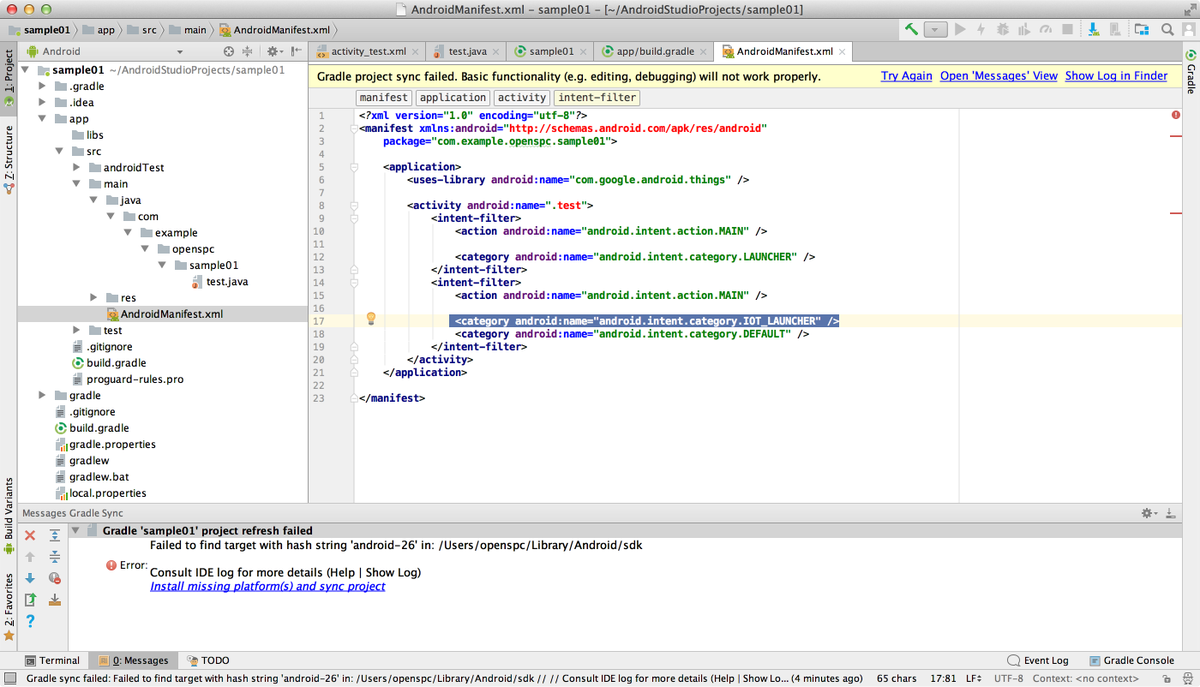Expand the res folder
1200x687 pixels.
(x=94, y=297)
